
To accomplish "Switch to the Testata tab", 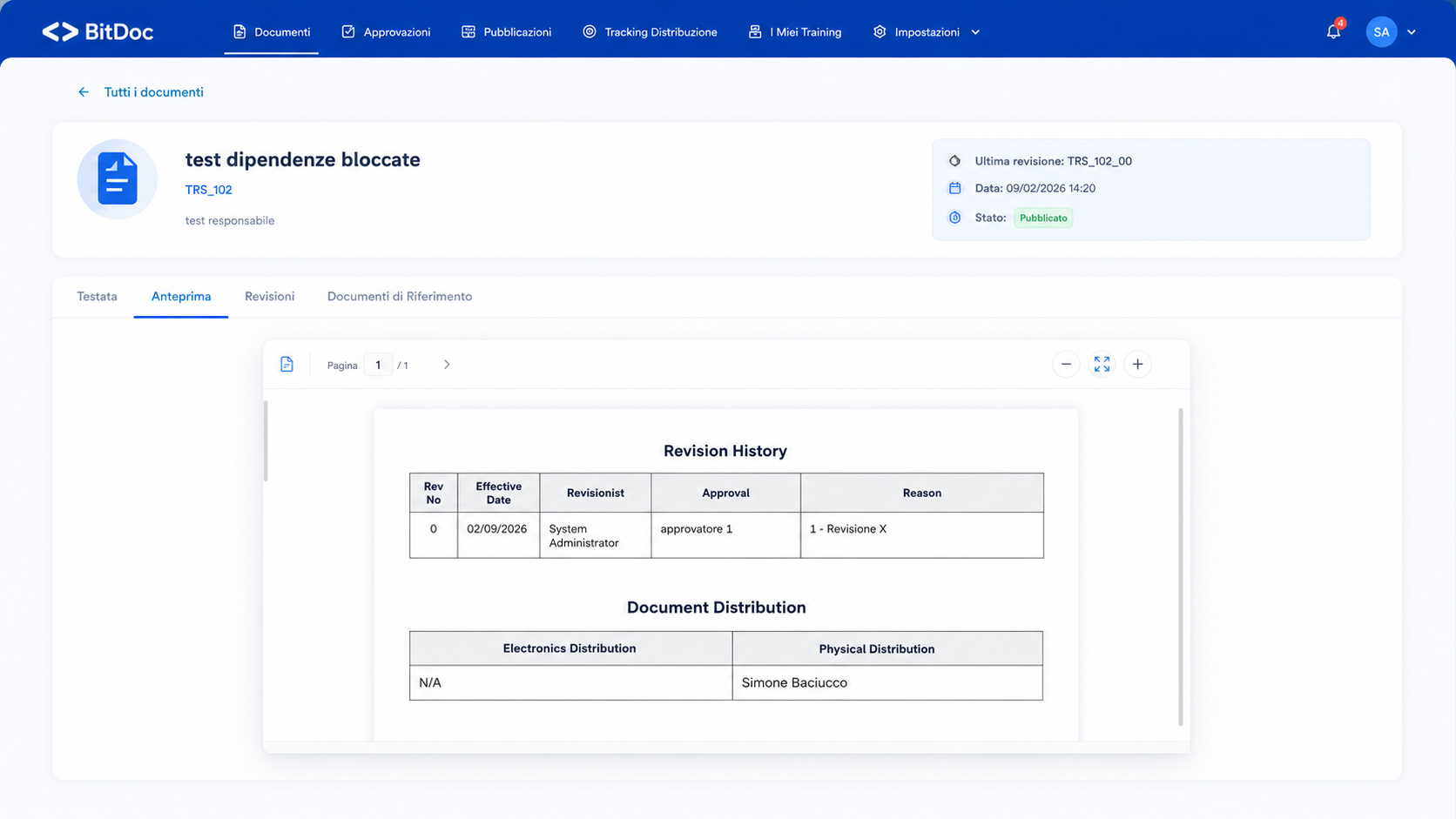I will coord(97,297).
